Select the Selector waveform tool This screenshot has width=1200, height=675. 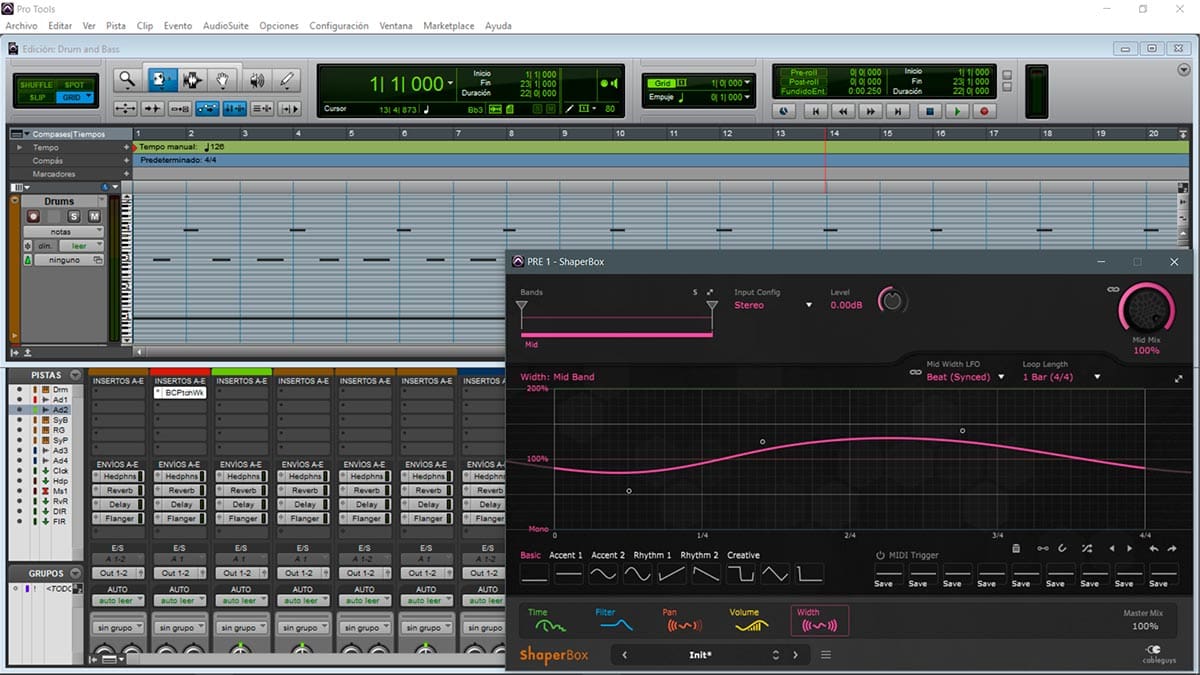point(192,80)
